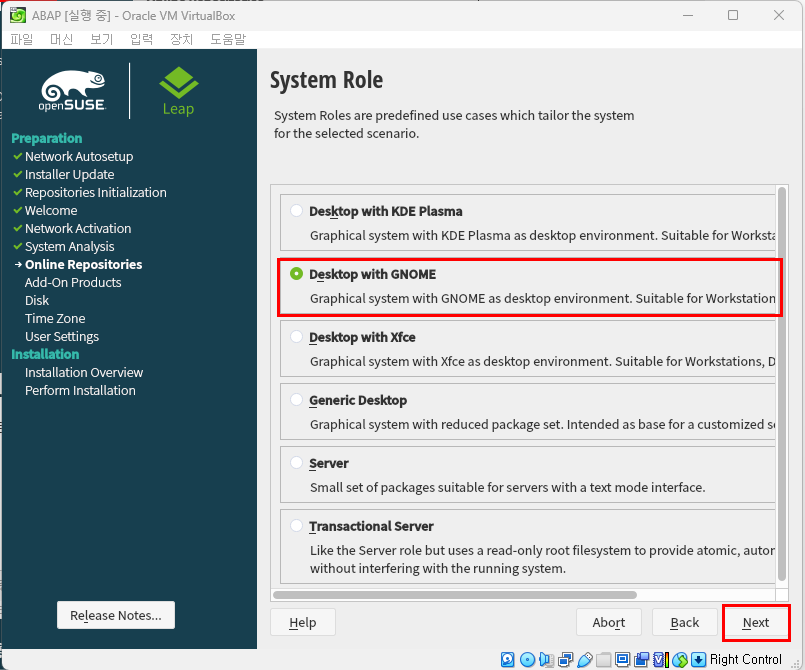805x670 pixels.
Task: Click the Right Control host key label
Action: [x=745, y=659]
